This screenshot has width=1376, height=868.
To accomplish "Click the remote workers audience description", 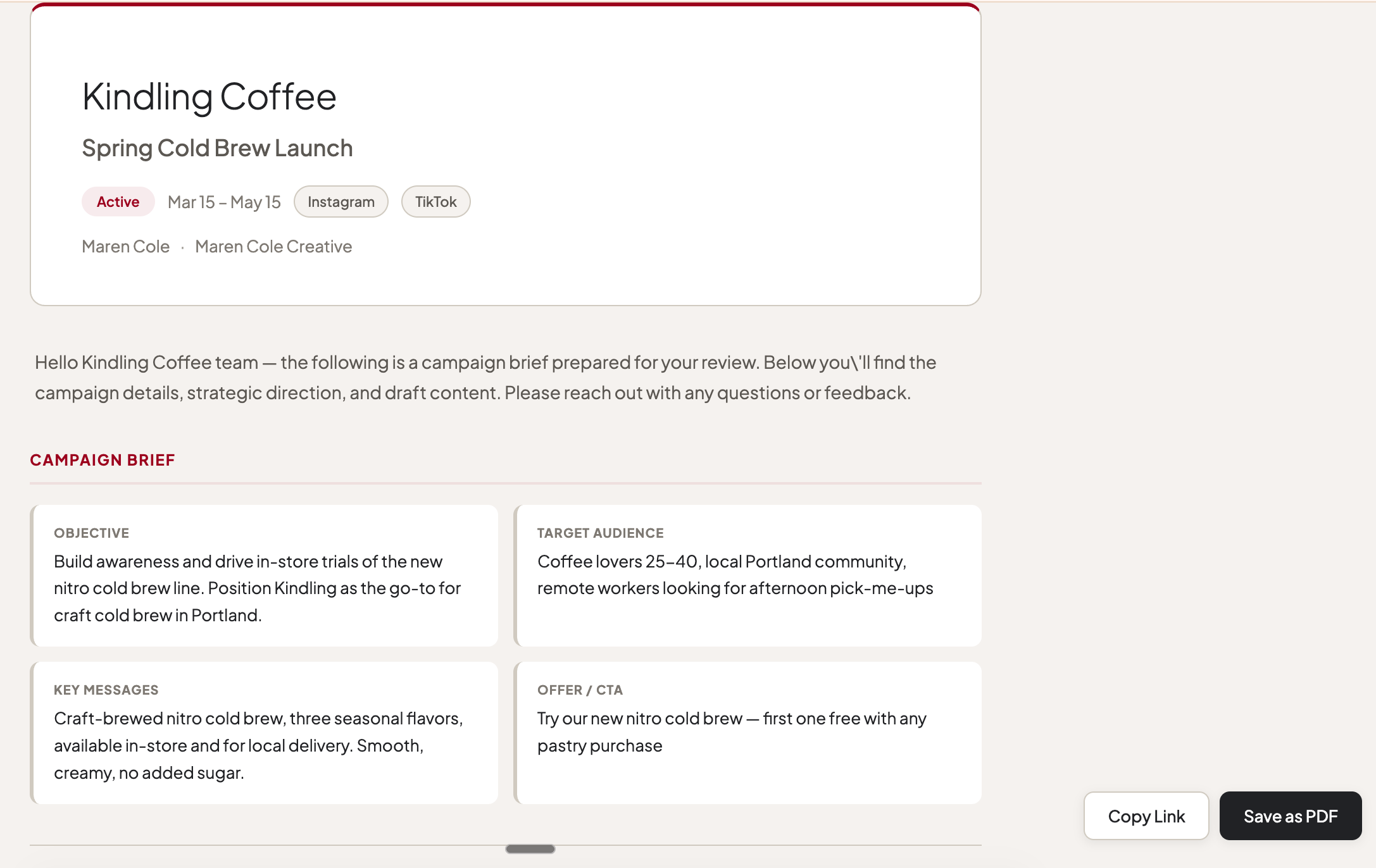I will [734, 588].
